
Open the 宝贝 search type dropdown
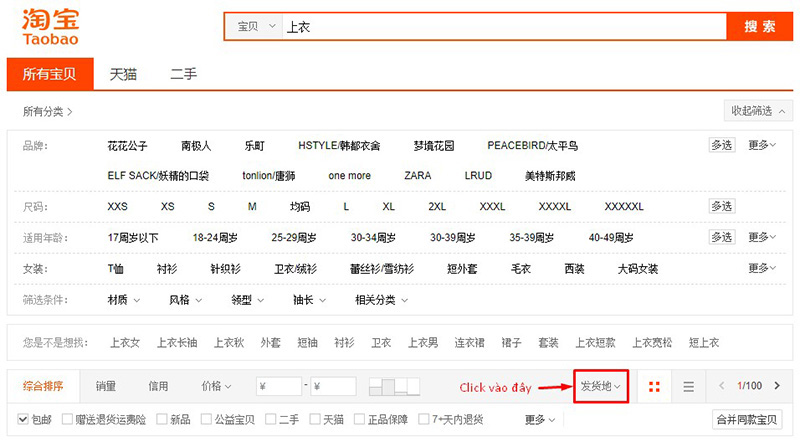coord(255,27)
